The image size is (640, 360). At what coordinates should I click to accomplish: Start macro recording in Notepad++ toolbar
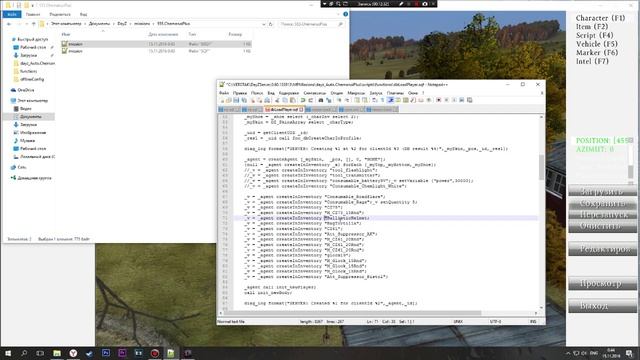[438, 100]
